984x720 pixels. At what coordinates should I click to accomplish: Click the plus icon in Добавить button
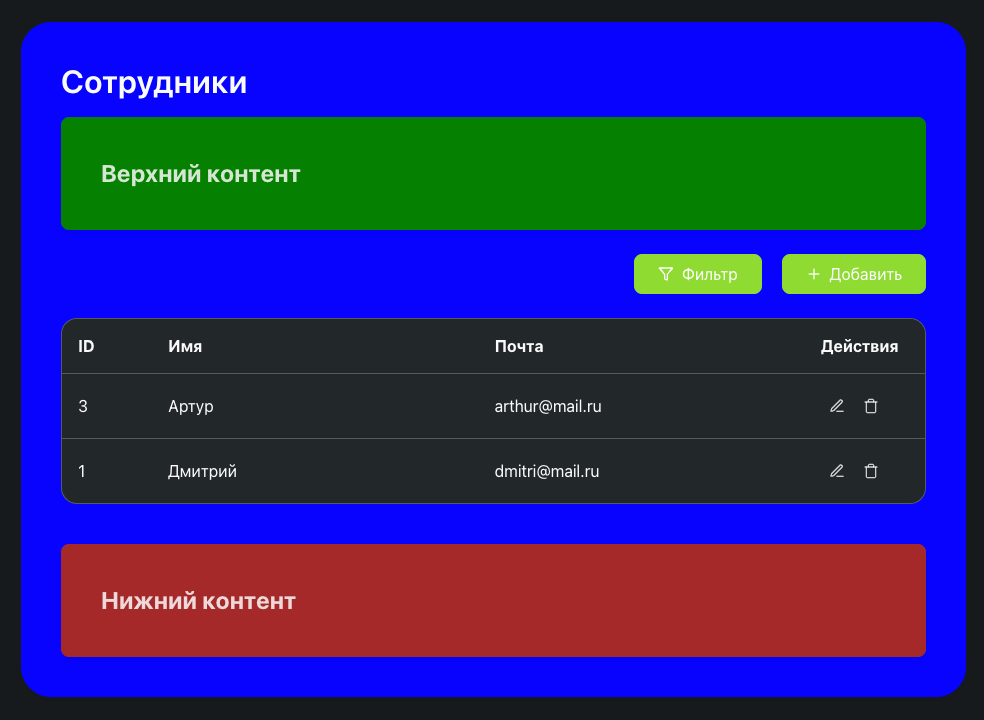pos(813,274)
